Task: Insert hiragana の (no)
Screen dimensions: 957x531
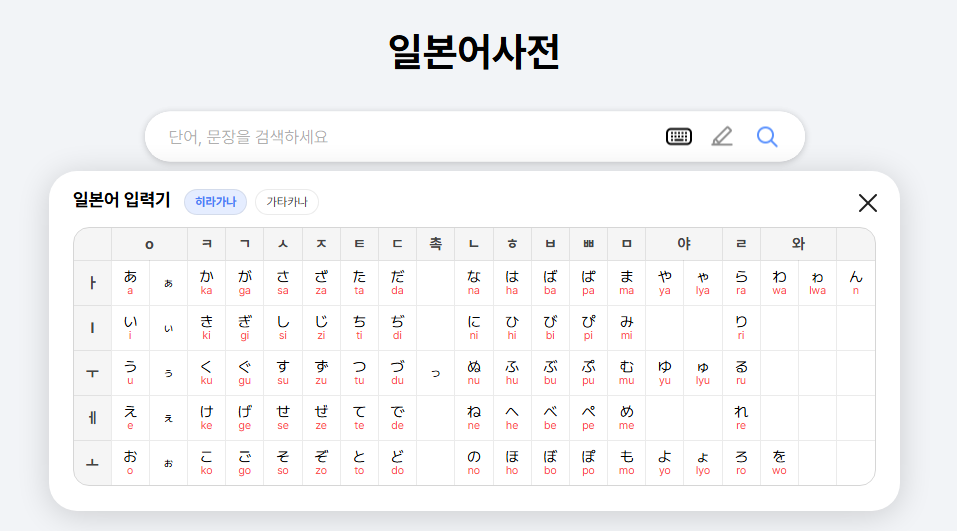Action: [474, 463]
